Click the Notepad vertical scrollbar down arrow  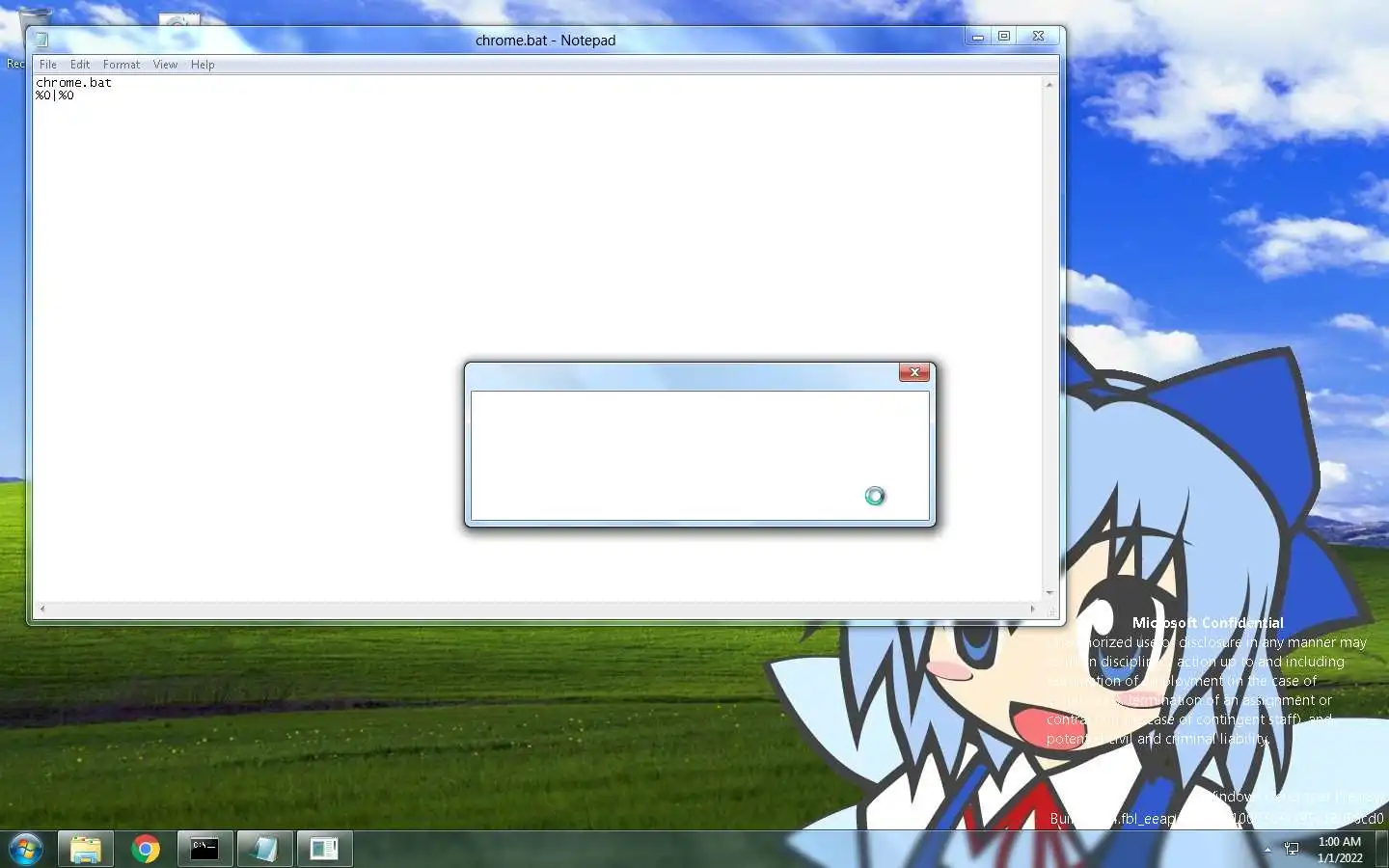coord(1049,593)
